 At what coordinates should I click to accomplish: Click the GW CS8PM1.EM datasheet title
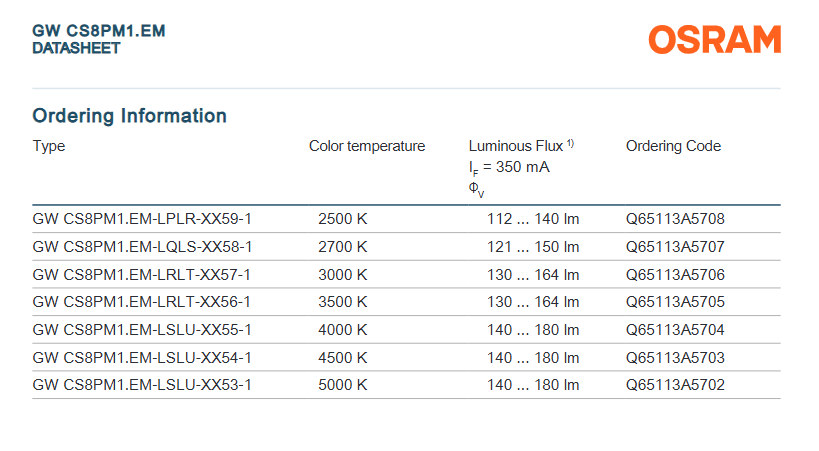pyautogui.click(x=99, y=31)
